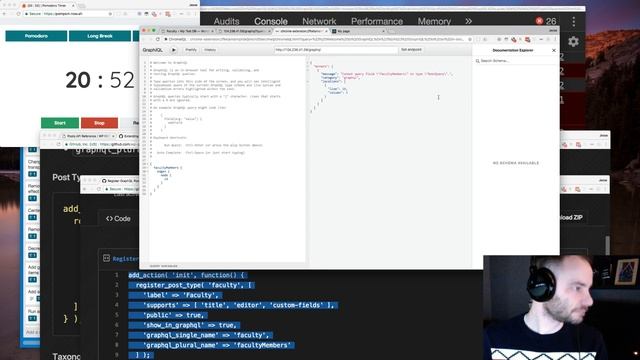Click the ChromeiQL window address bar

point(316,39)
